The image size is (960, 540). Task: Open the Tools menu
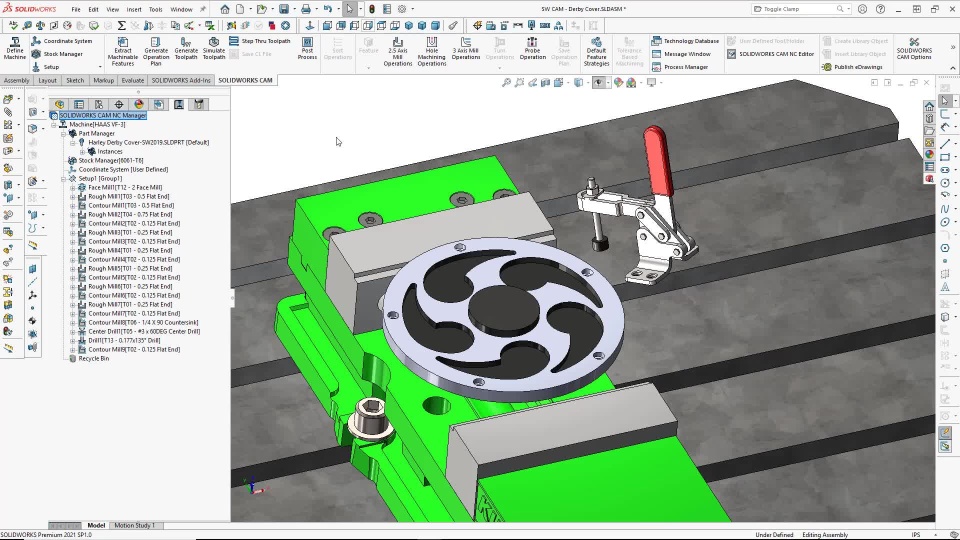tap(156, 10)
